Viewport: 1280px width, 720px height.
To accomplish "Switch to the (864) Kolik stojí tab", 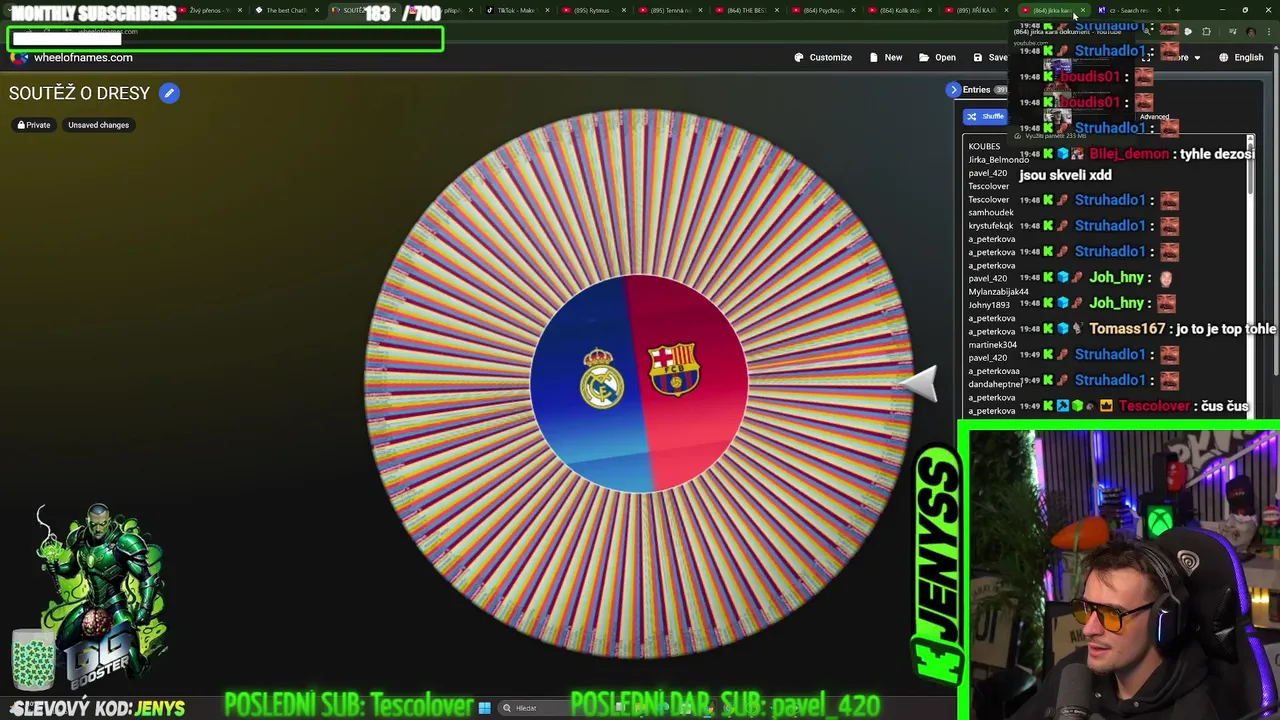I will 898,10.
